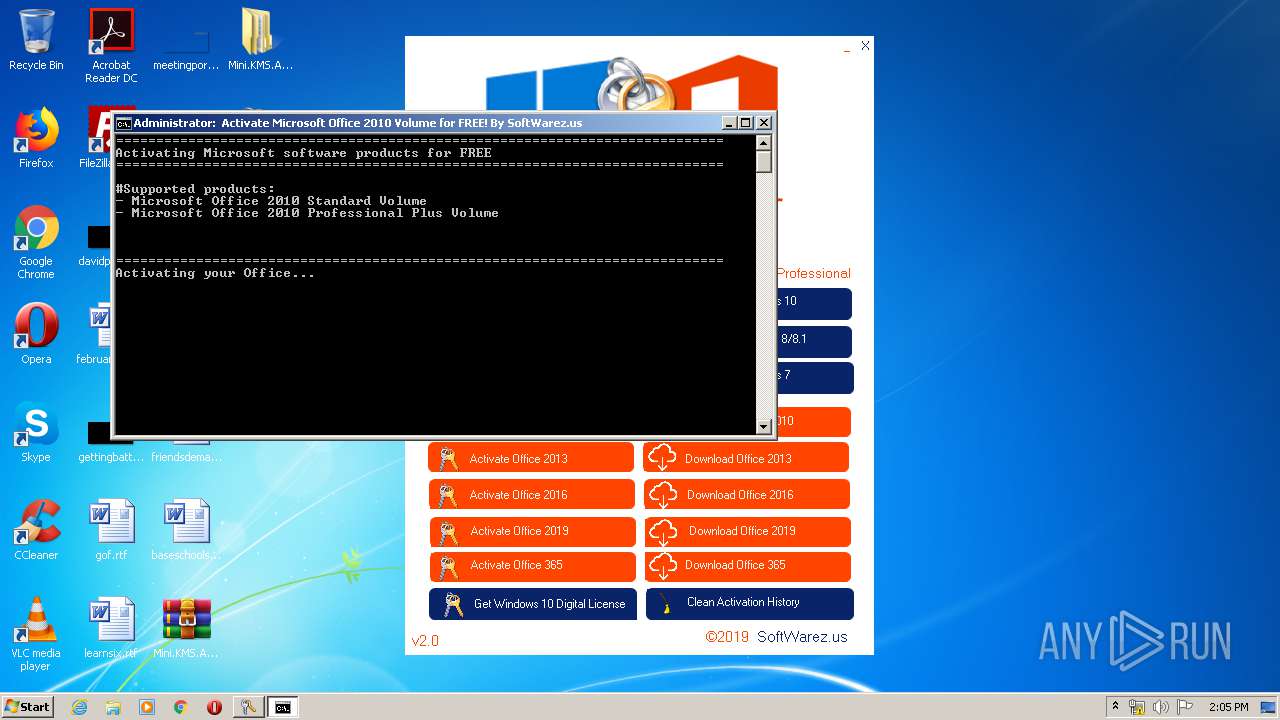Click Activate Office 365 button
Screen dimensions: 1280x720
tap(533, 566)
